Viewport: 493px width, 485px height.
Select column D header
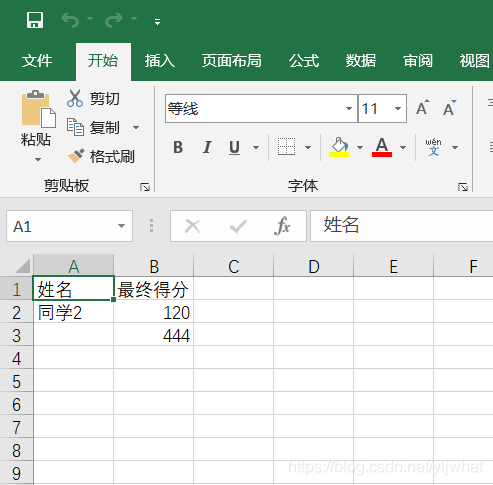(x=314, y=265)
